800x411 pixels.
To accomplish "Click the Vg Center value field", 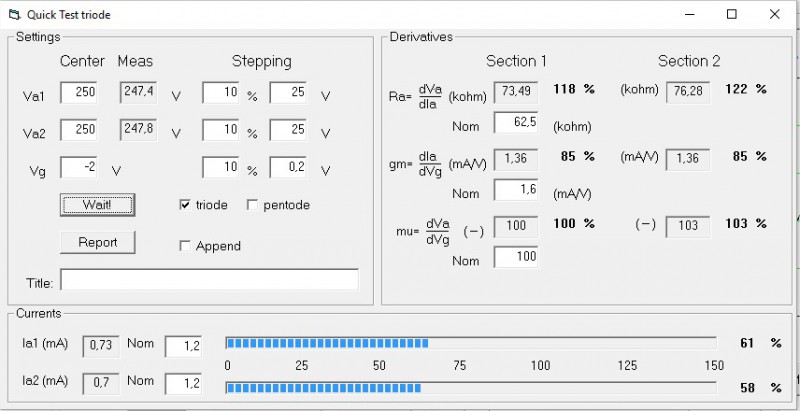I will pos(80,168).
